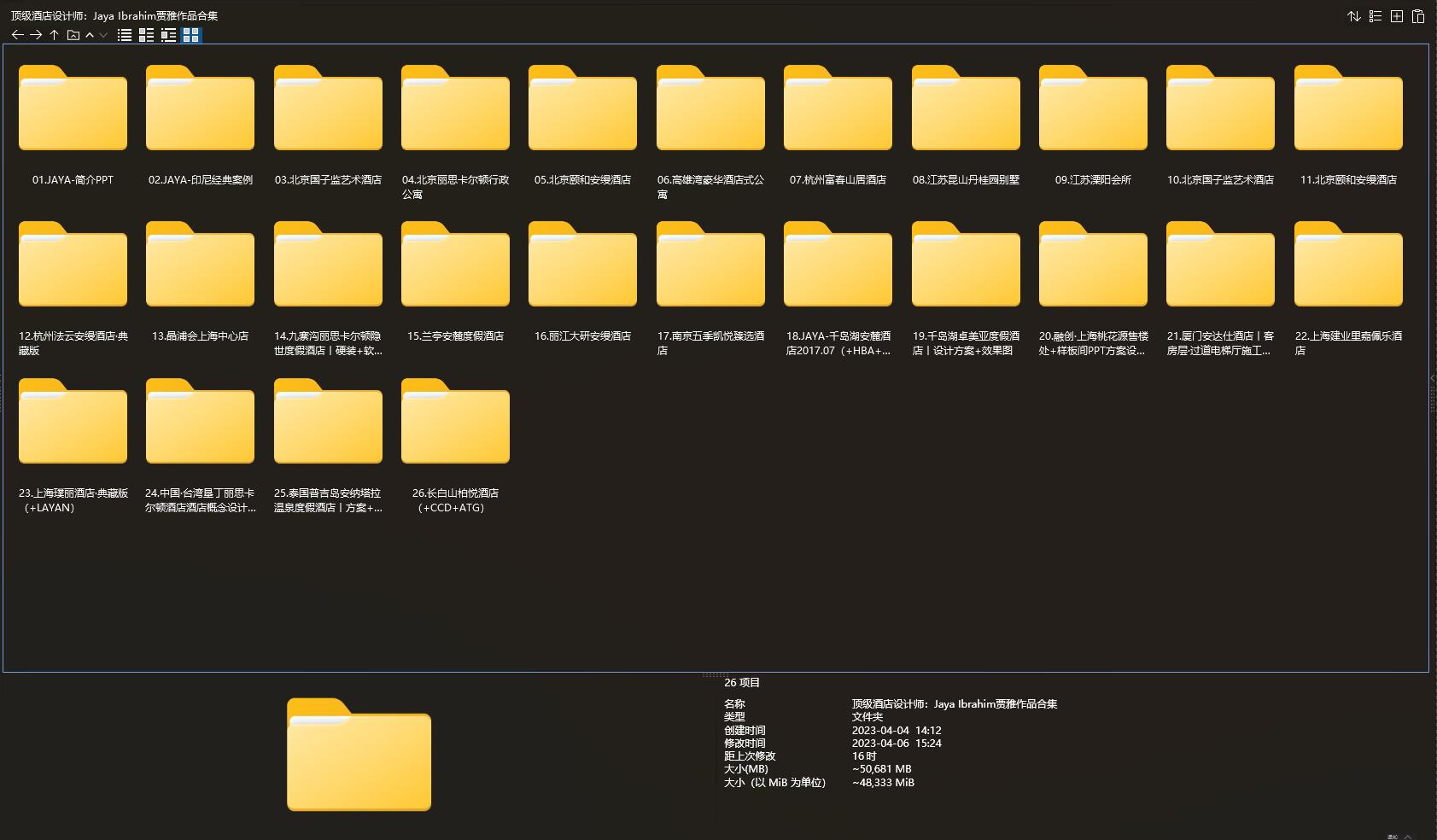Select folder icon 11.北京颐和安缦酒店

coord(1348,108)
